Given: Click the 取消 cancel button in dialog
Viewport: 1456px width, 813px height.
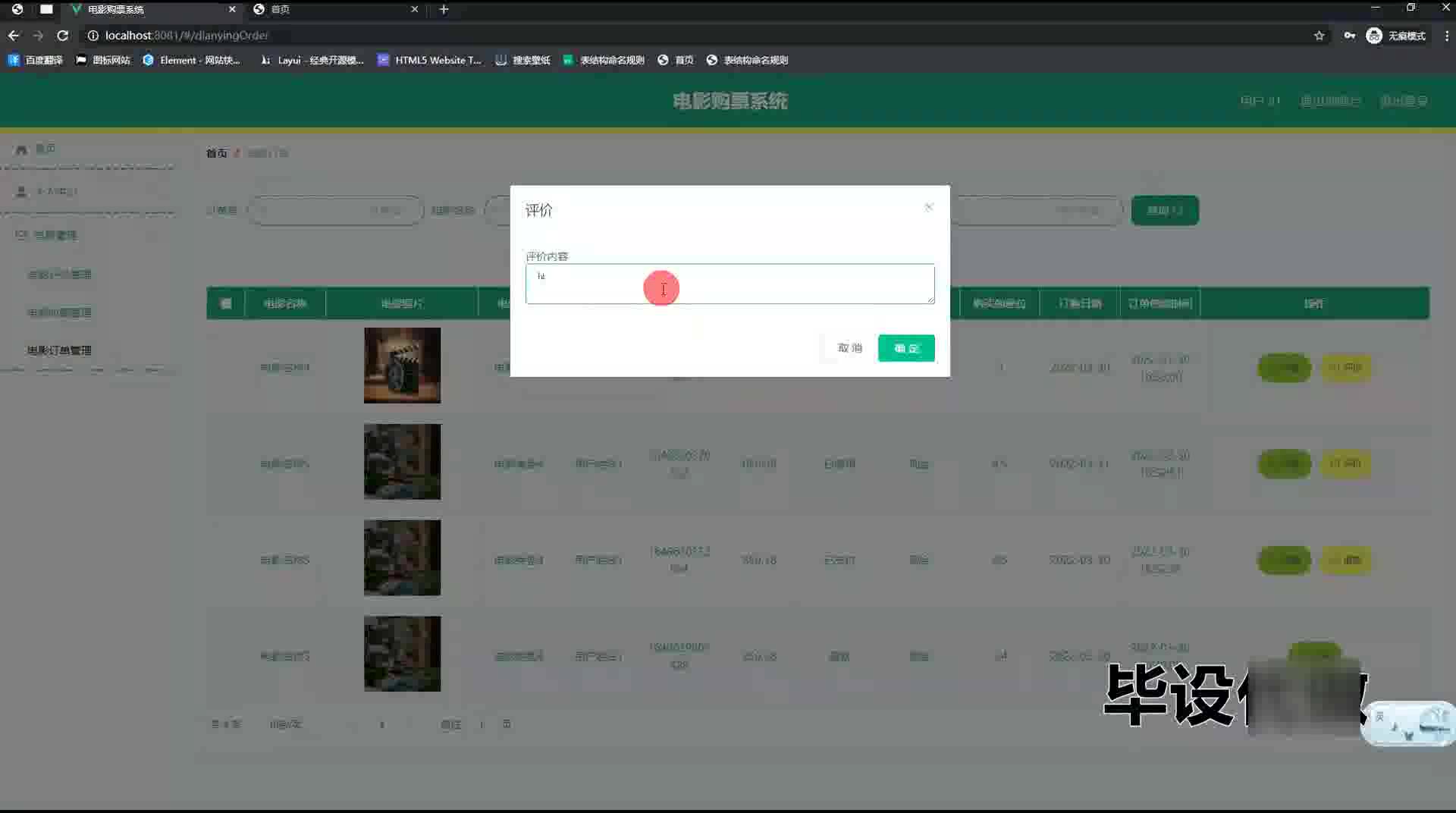Looking at the screenshot, I should [849, 348].
